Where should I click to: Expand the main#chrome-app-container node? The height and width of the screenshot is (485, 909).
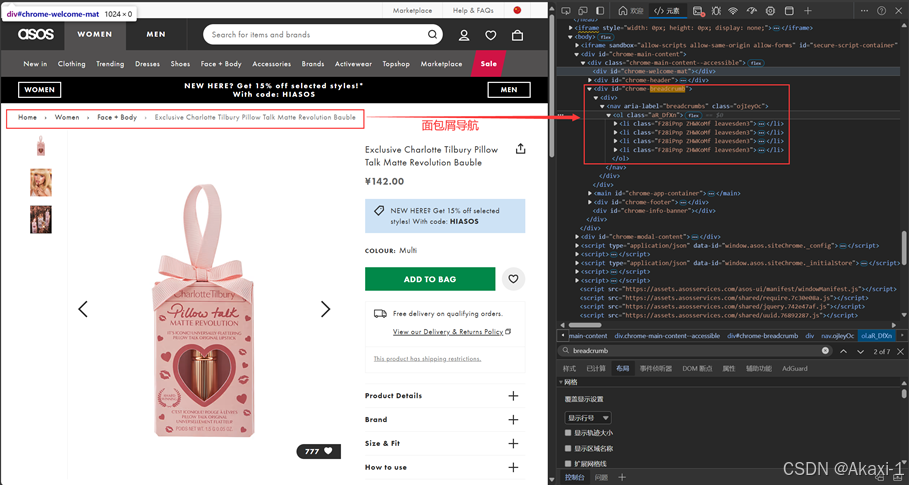click(x=590, y=193)
